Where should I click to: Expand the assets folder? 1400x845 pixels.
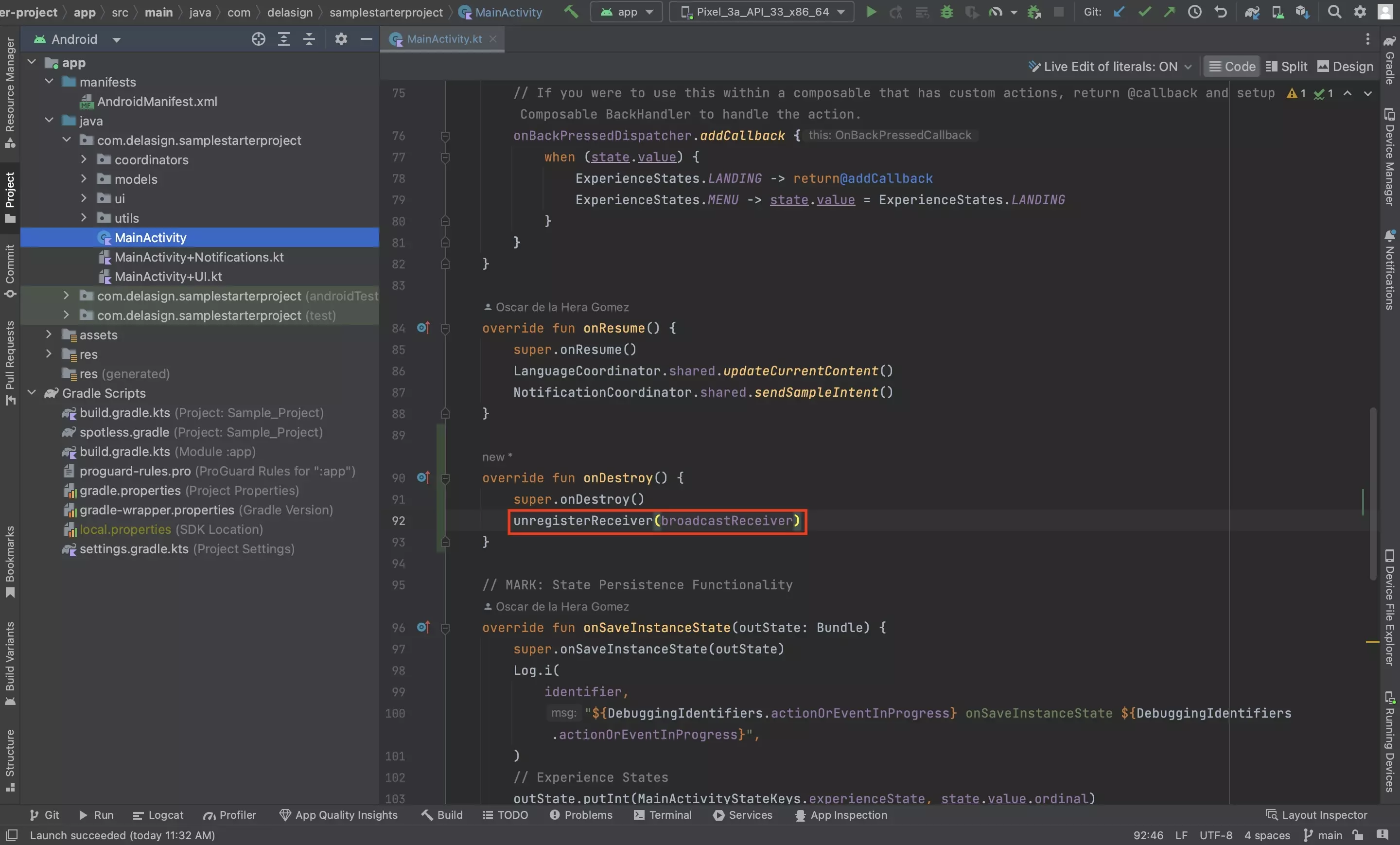(49, 334)
